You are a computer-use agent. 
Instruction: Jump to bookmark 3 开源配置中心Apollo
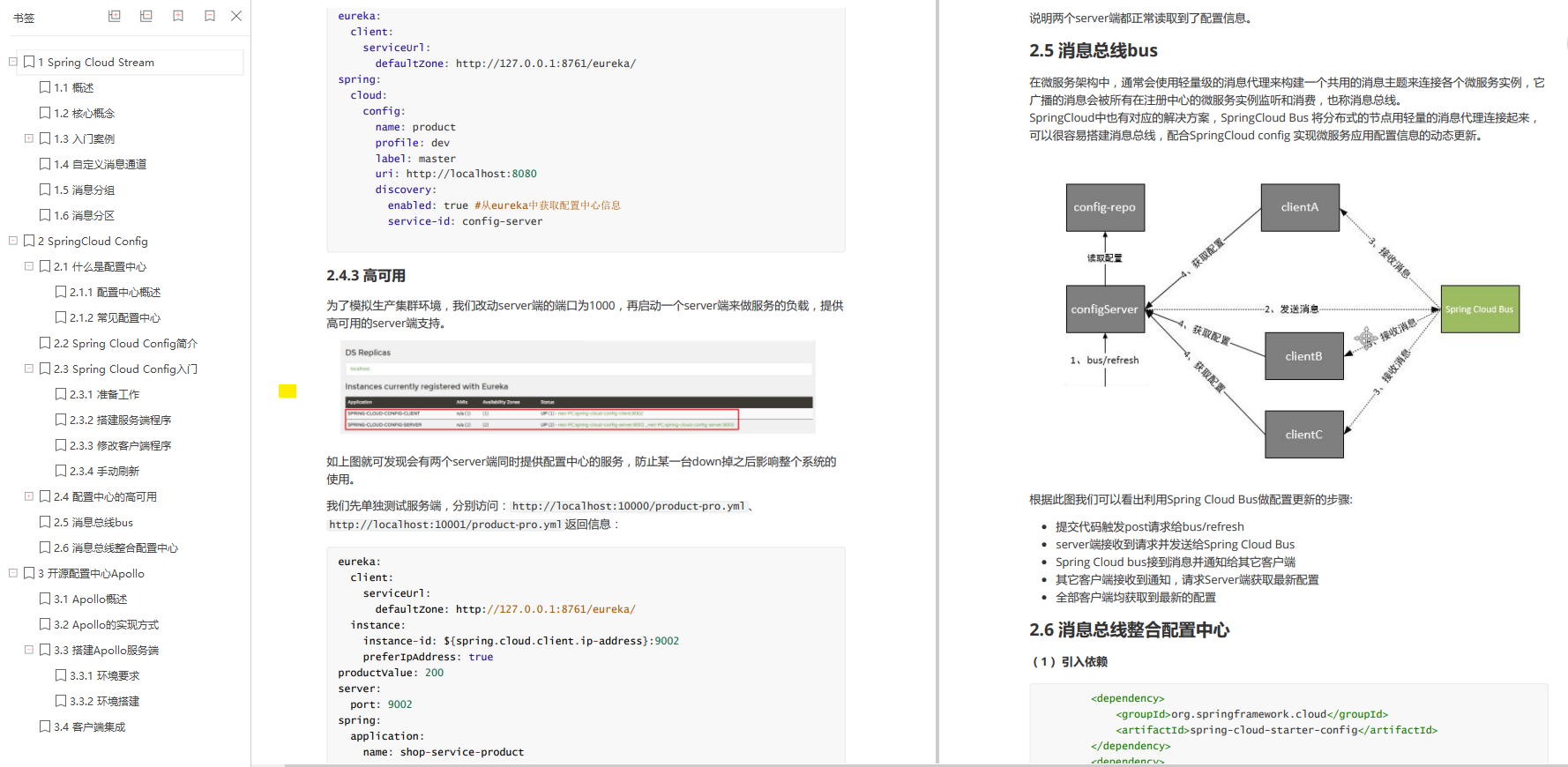click(91, 573)
